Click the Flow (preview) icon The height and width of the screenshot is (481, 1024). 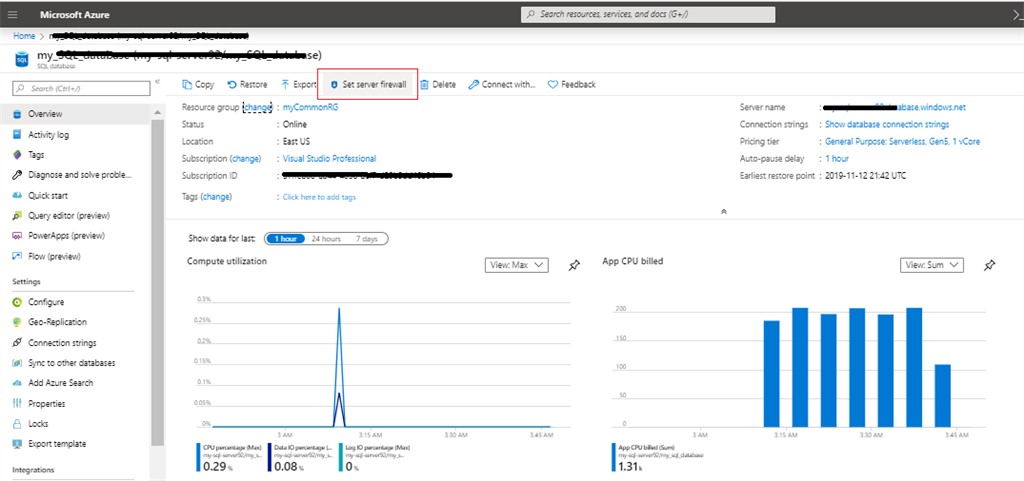click(x=18, y=256)
